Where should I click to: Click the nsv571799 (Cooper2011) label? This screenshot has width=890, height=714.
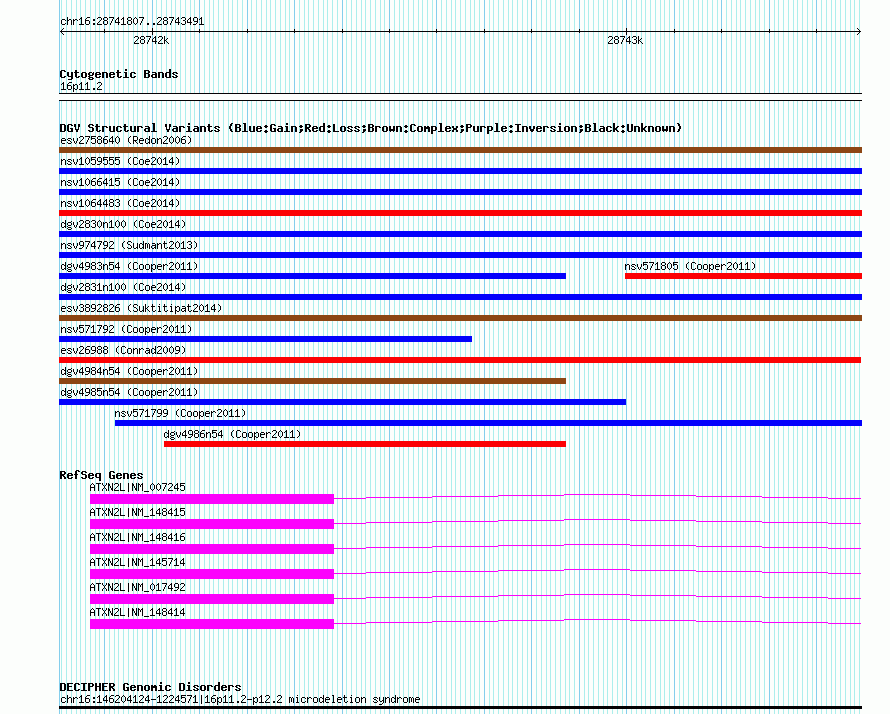click(x=180, y=413)
